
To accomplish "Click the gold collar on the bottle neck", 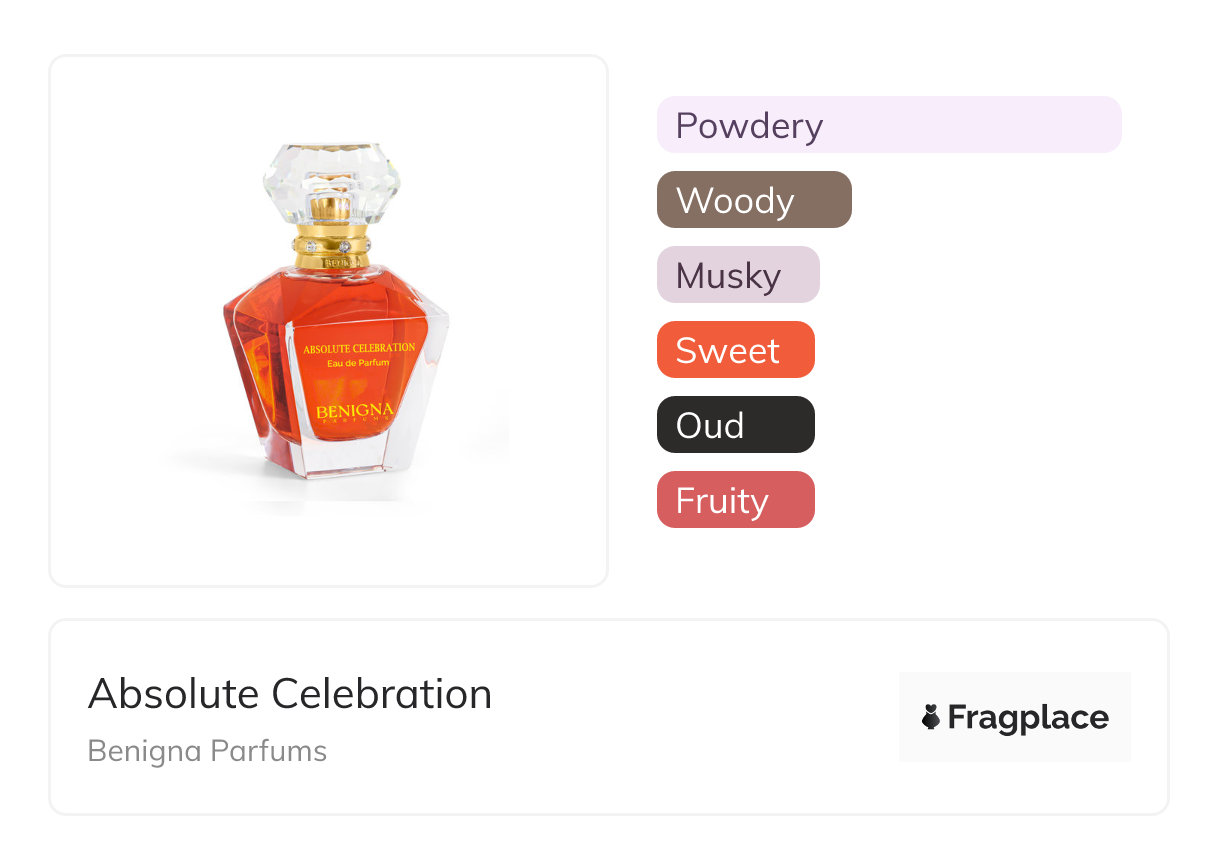I will pos(331,246).
